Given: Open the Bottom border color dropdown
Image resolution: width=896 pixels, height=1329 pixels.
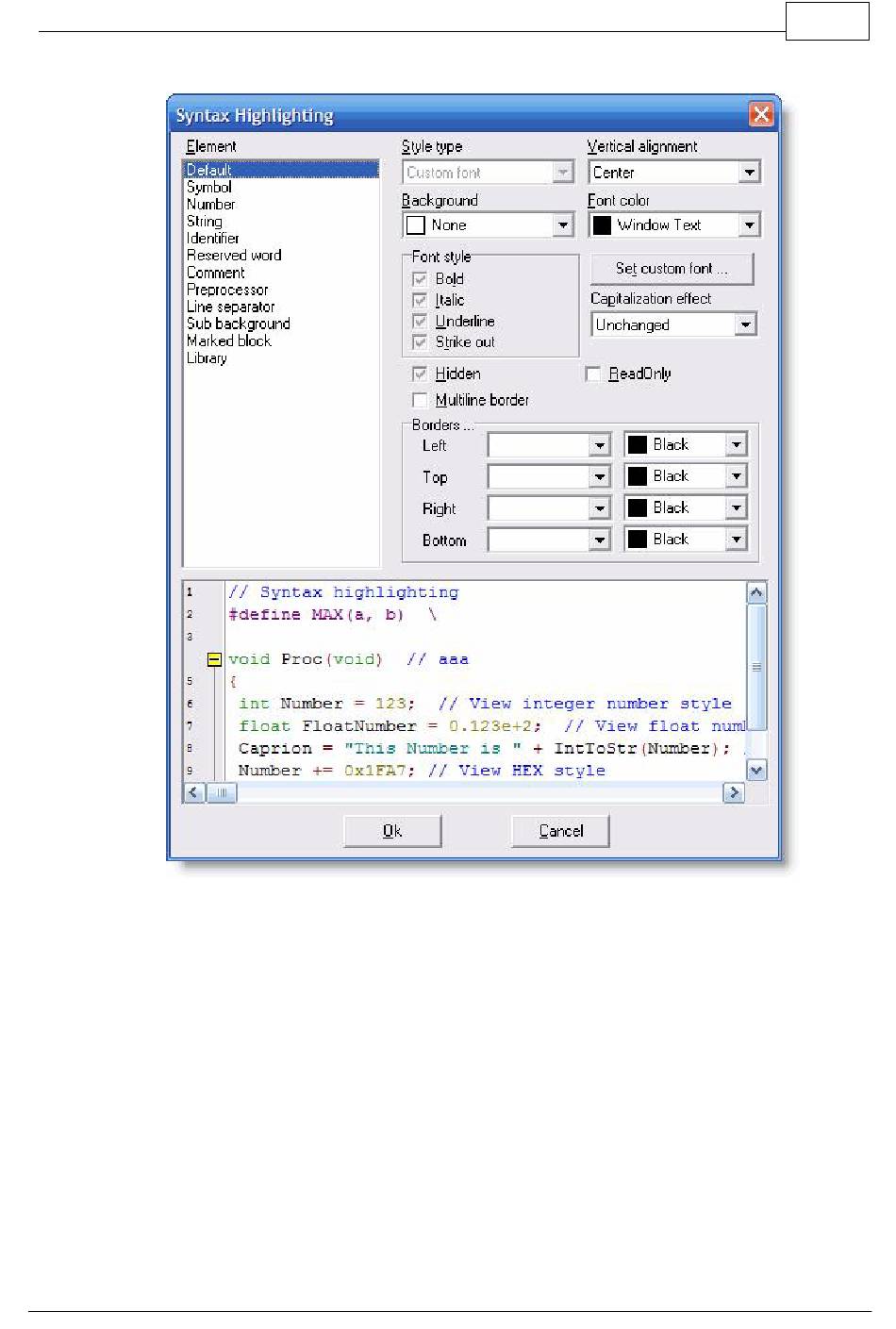Looking at the screenshot, I should pos(737,540).
